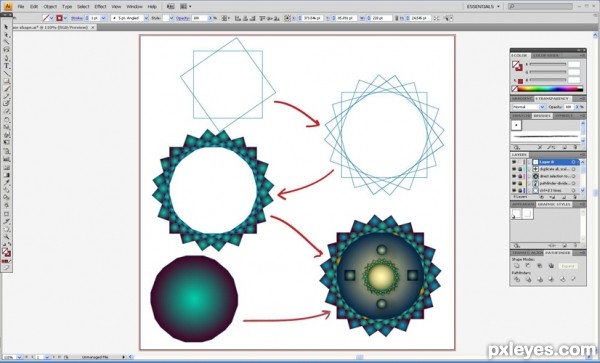Select the Zoom magnifier tool
Viewport: 600px width, 363px height.
click(7, 237)
